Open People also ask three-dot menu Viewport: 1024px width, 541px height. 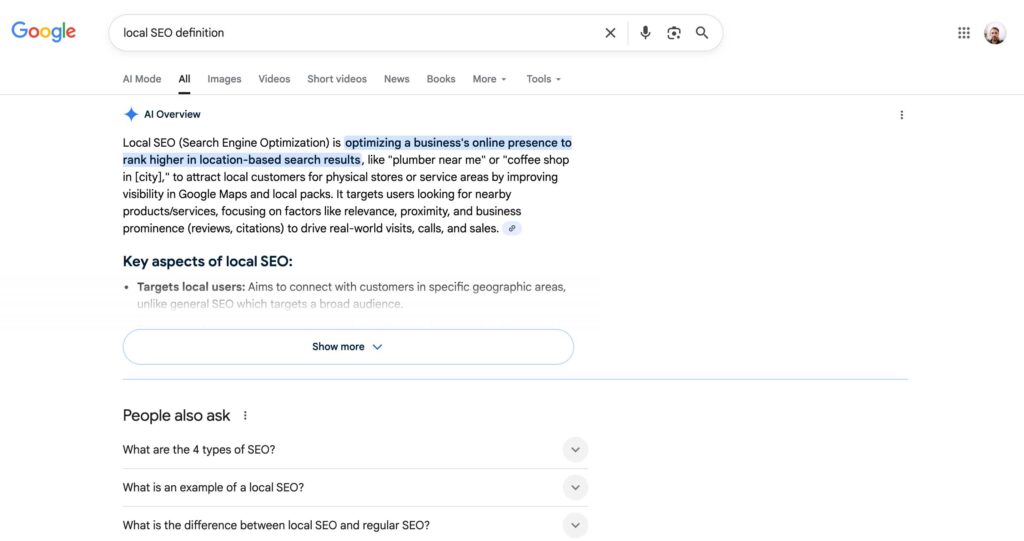(x=245, y=416)
